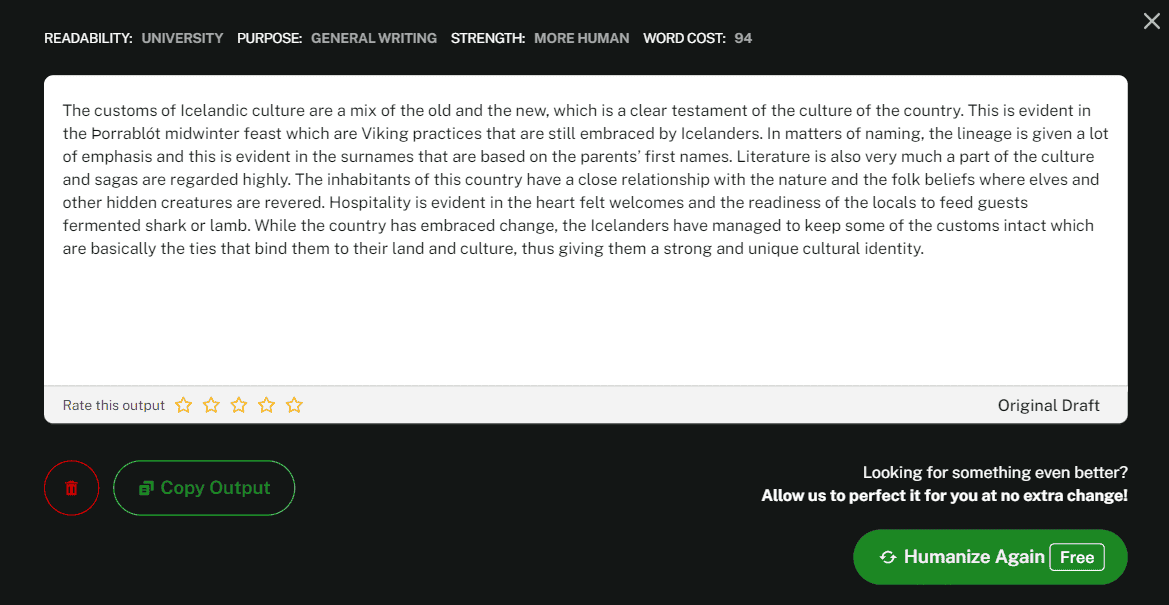
Task: Close the dialog with X icon
Action: [x=1152, y=21]
